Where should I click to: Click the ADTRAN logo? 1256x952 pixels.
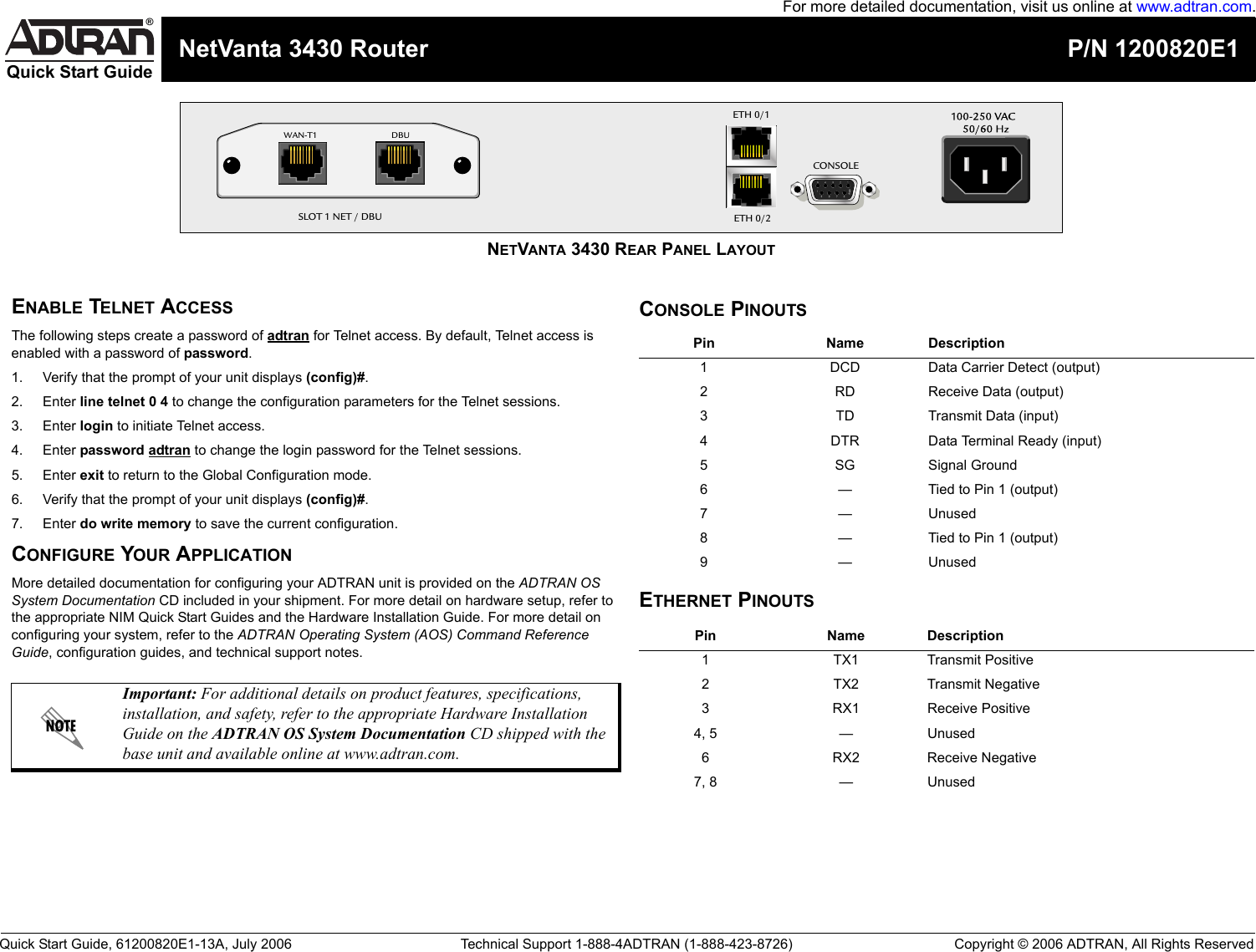pyautogui.click(x=79, y=38)
